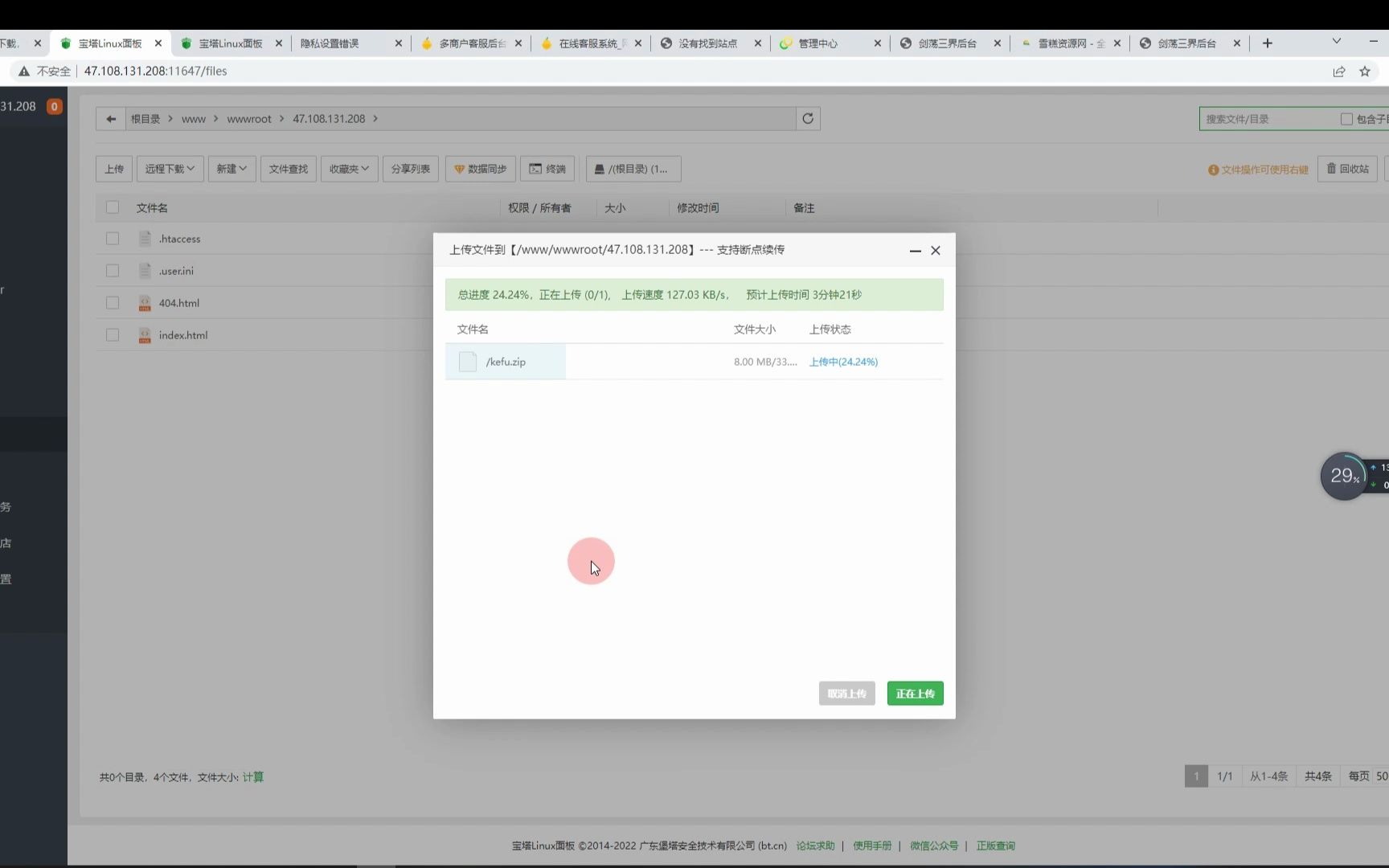This screenshot has height=868, width=1389.
Task: Open the 回收站 recycle bin
Action: [1348, 169]
